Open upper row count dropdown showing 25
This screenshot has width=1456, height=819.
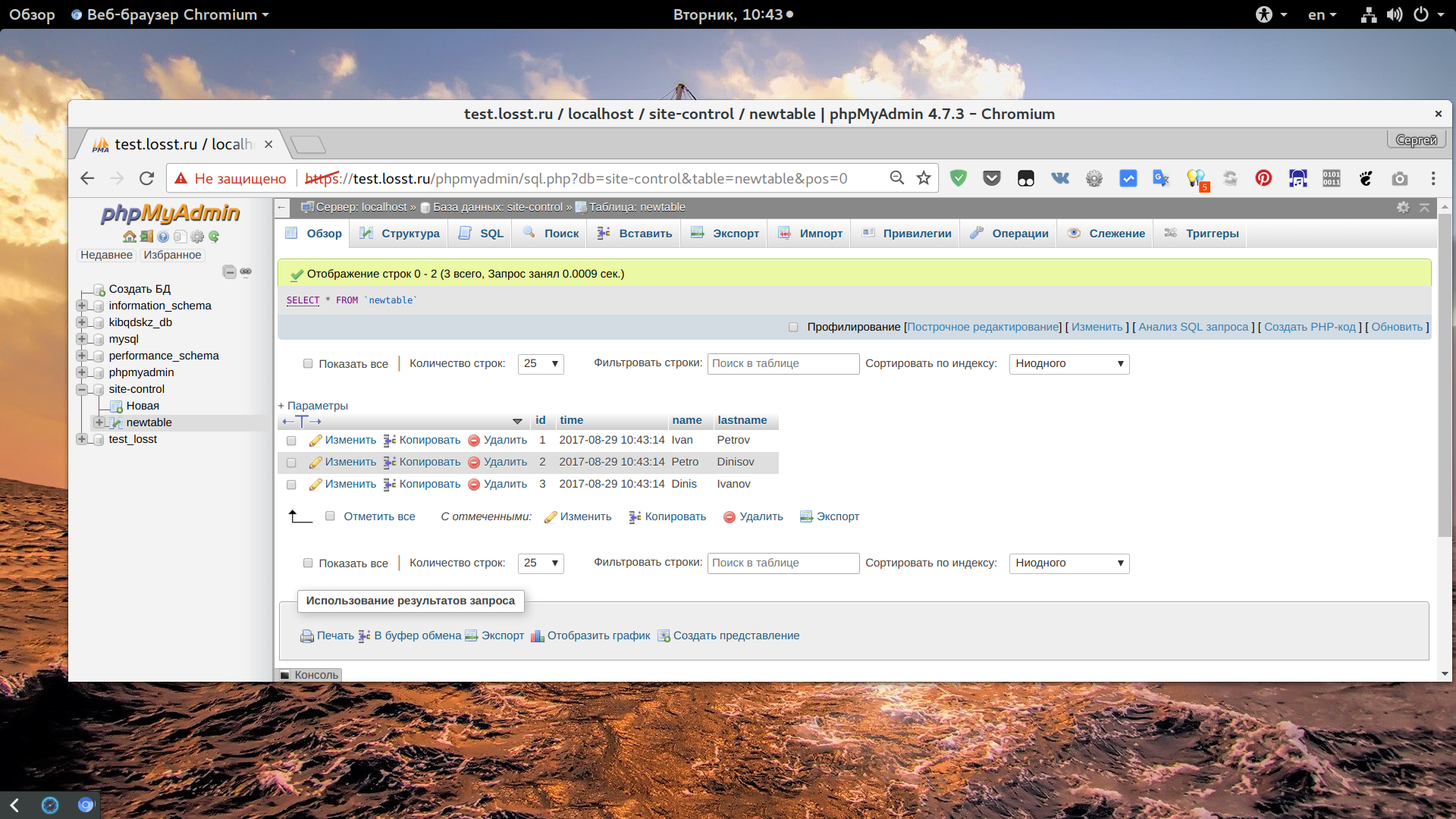(541, 364)
